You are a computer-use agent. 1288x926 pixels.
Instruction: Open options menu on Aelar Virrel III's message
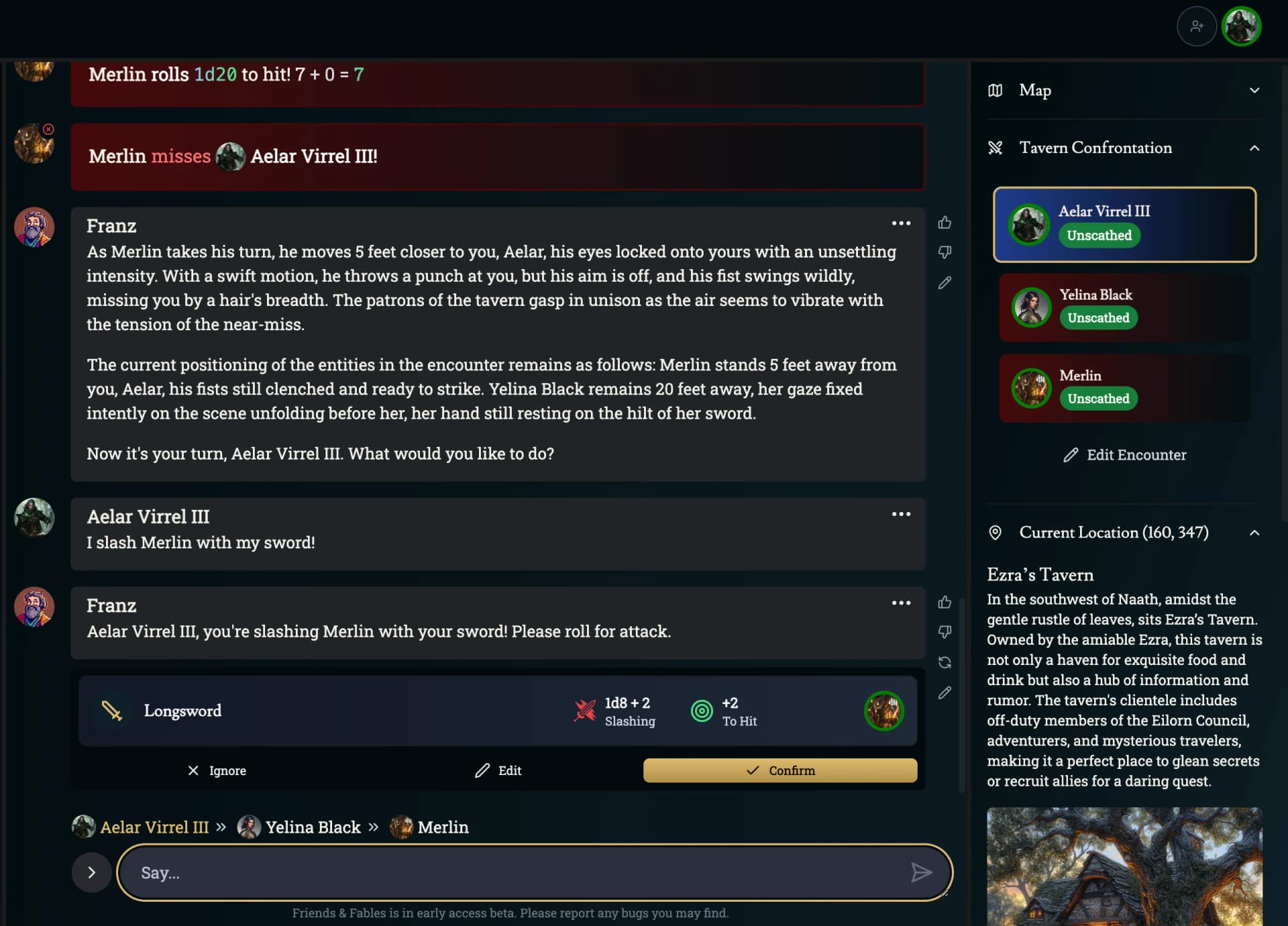click(901, 514)
